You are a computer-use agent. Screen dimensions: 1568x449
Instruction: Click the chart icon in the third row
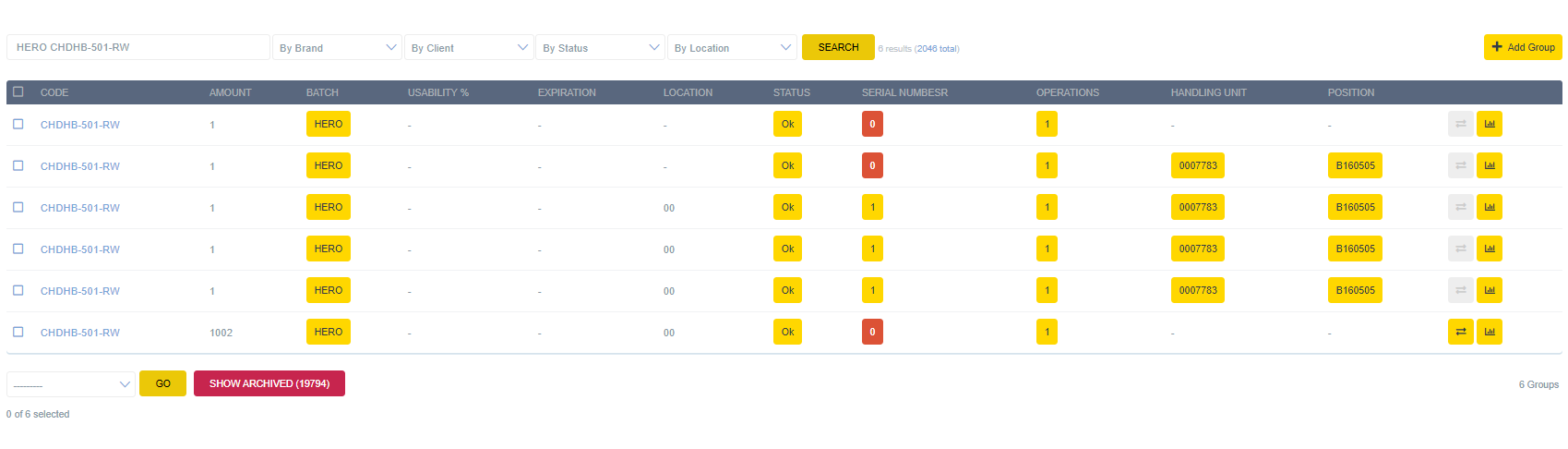[x=1489, y=207]
